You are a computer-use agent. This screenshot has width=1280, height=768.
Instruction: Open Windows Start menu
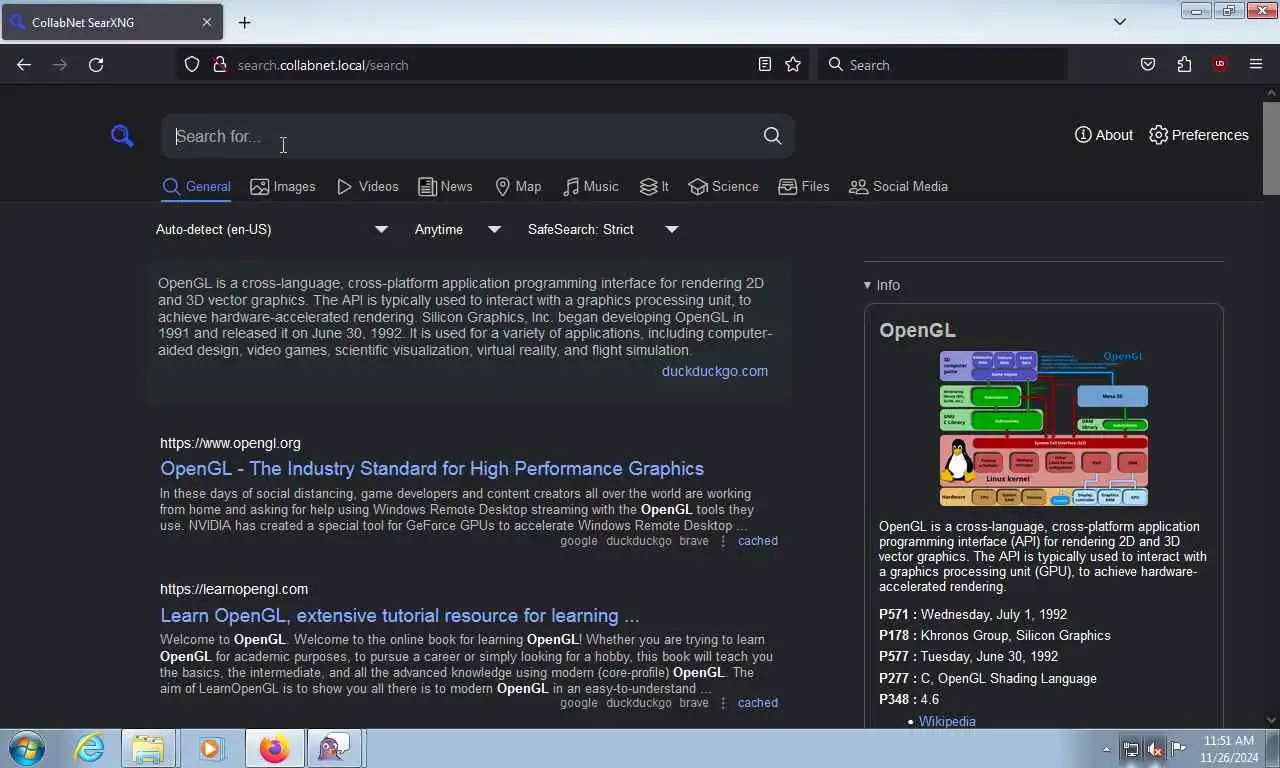(27, 748)
